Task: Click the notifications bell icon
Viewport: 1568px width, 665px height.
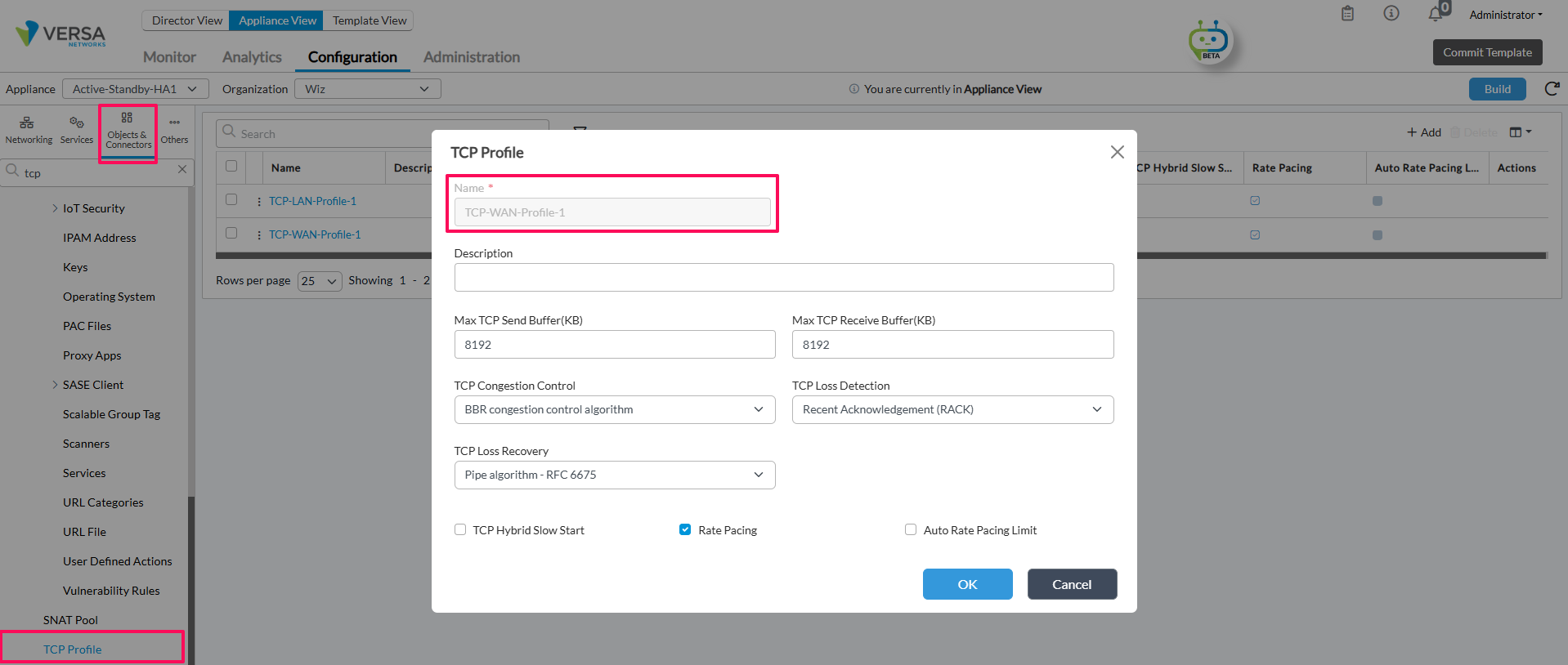Action: click(1436, 14)
